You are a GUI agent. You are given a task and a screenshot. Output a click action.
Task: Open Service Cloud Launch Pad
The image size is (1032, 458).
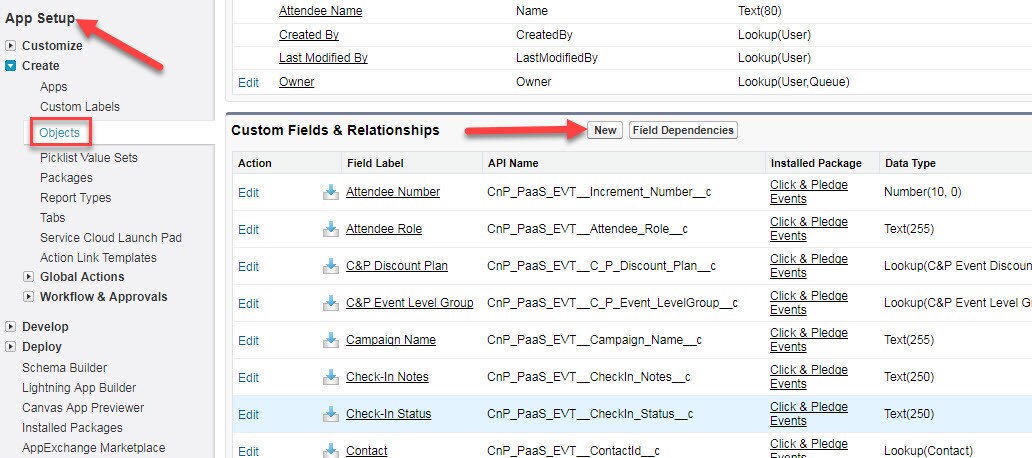click(111, 238)
